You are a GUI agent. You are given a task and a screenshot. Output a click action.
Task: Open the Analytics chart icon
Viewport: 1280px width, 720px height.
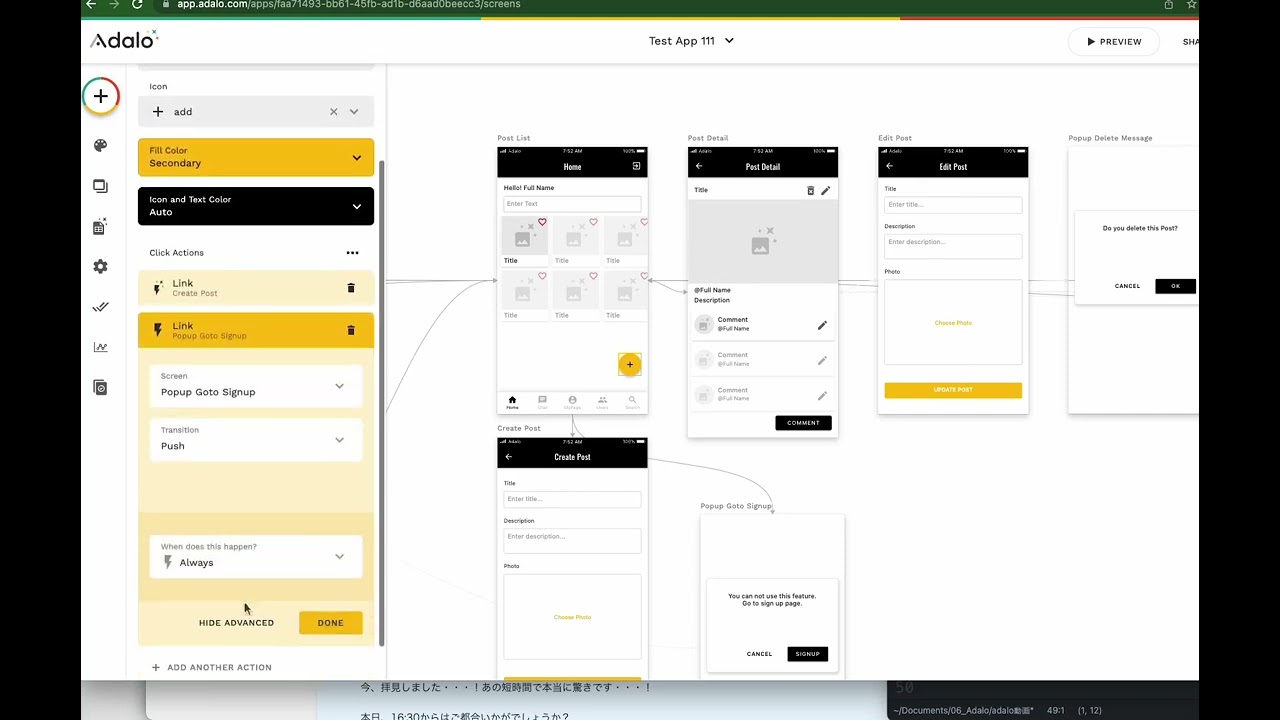tap(100, 347)
